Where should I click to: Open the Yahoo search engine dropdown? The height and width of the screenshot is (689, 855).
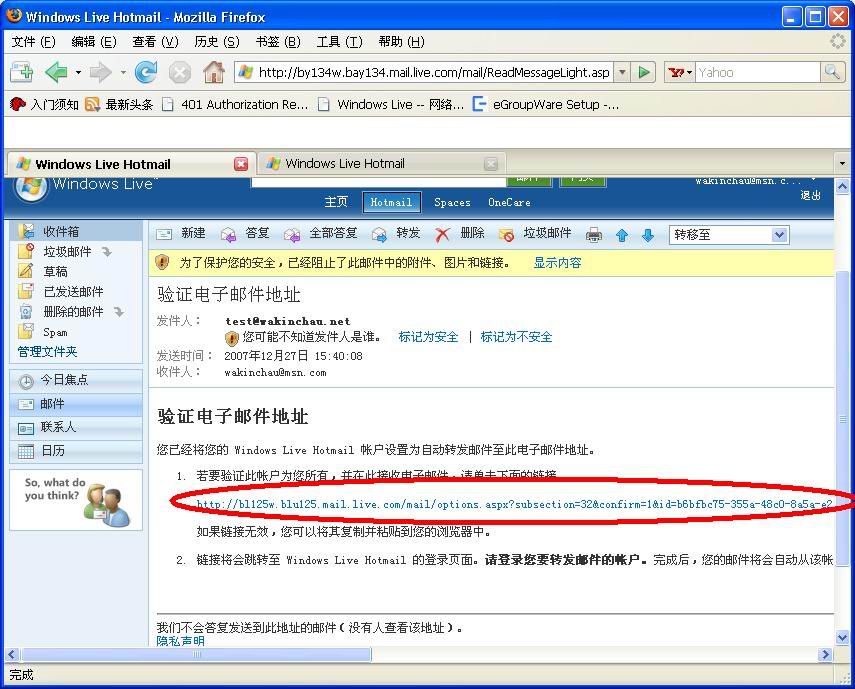[679, 72]
